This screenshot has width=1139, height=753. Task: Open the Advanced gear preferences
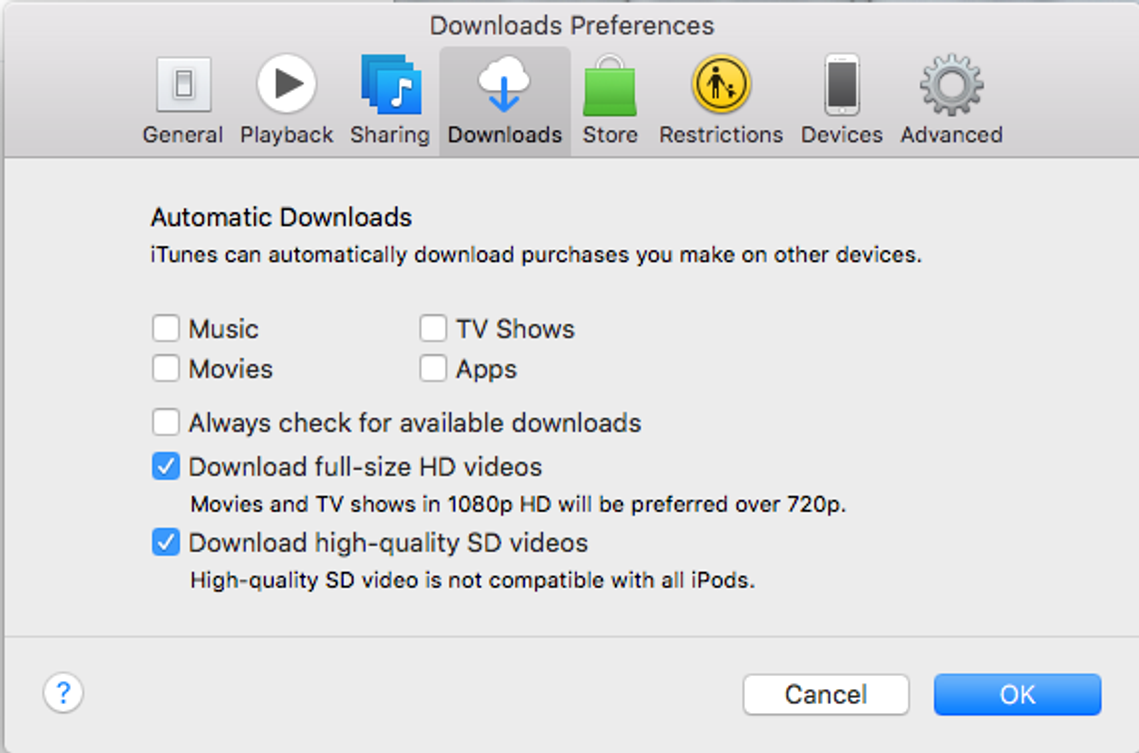(952, 99)
